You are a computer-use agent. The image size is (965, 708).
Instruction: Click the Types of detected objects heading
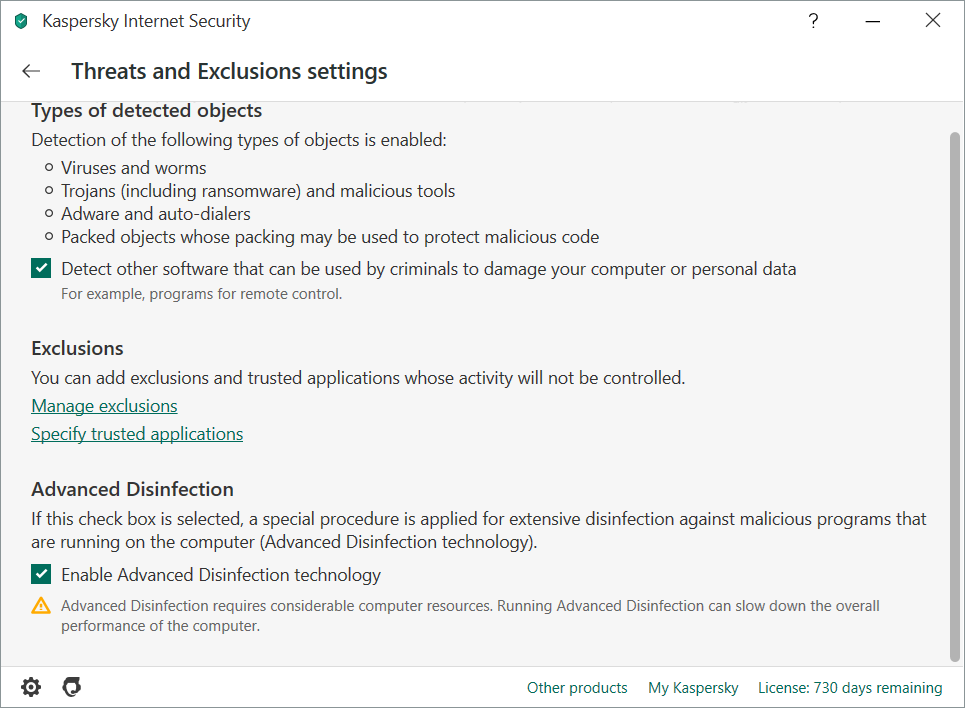click(146, 110)
